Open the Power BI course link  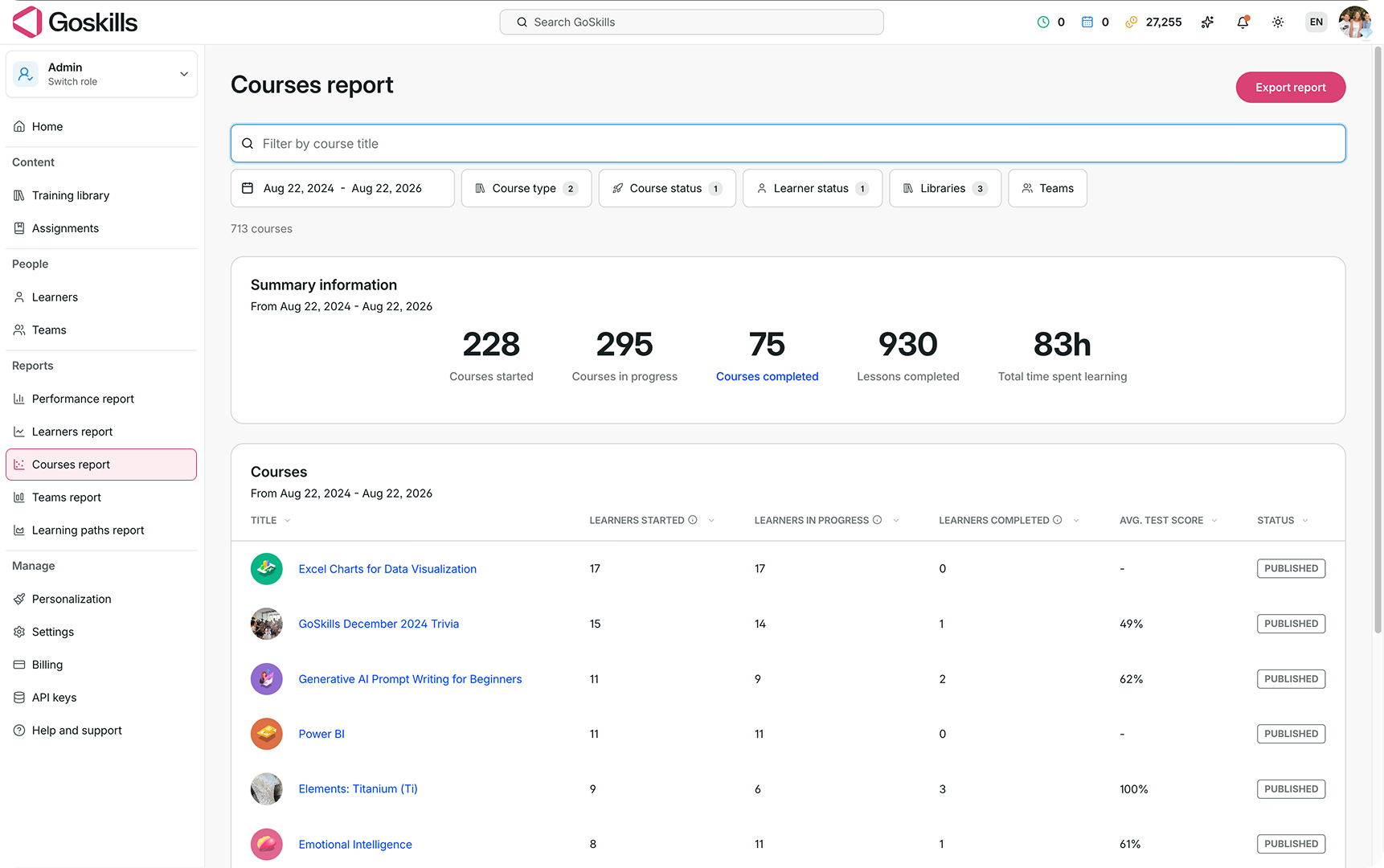click(x=321, y=734)
